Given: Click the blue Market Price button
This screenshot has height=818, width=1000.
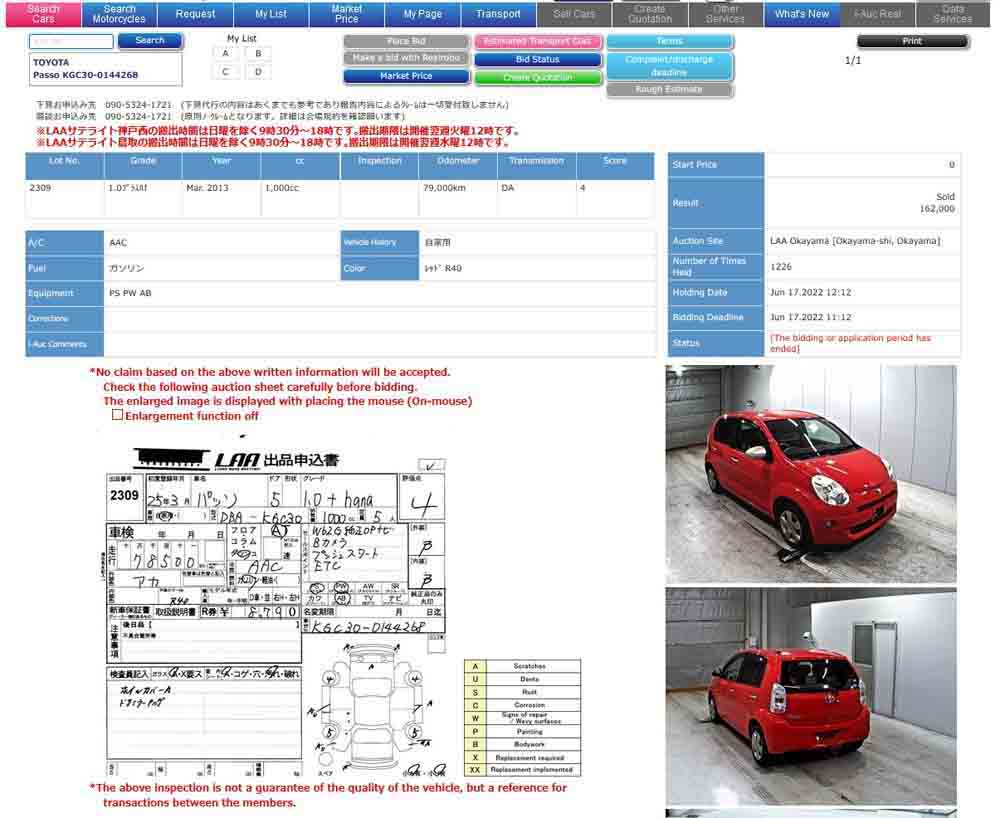Looking at the screenshot, I should coord(406,76).
